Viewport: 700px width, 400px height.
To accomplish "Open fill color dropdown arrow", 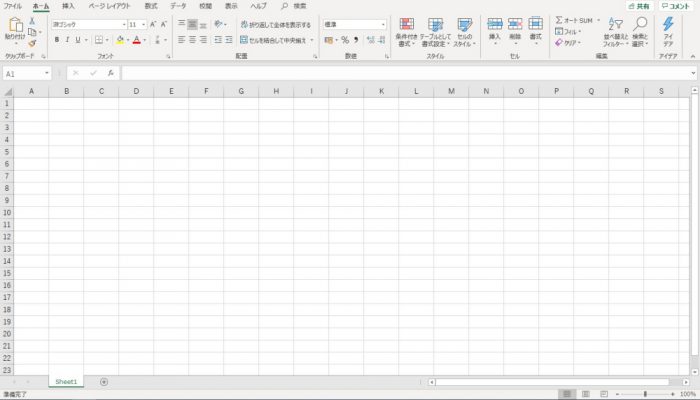I will [128, 40].
